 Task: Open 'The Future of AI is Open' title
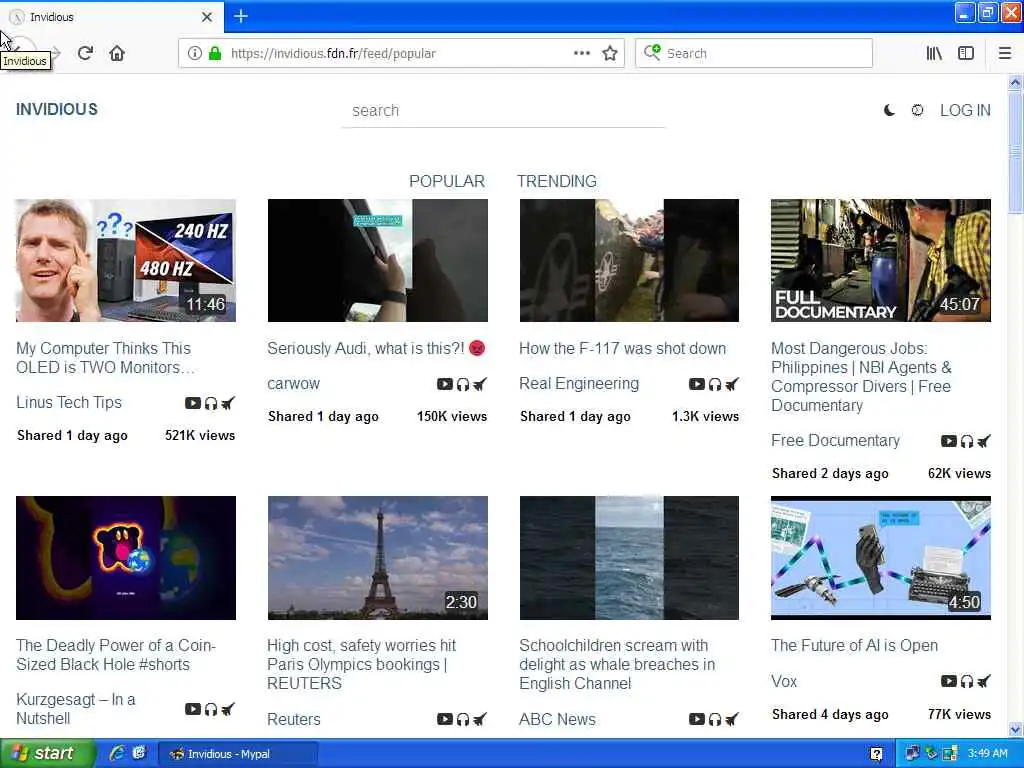coord(854,645)
